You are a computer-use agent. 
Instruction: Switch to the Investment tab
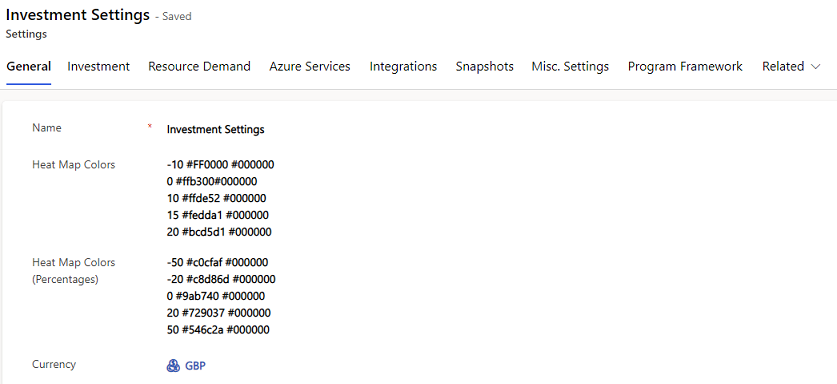[98, 67]
